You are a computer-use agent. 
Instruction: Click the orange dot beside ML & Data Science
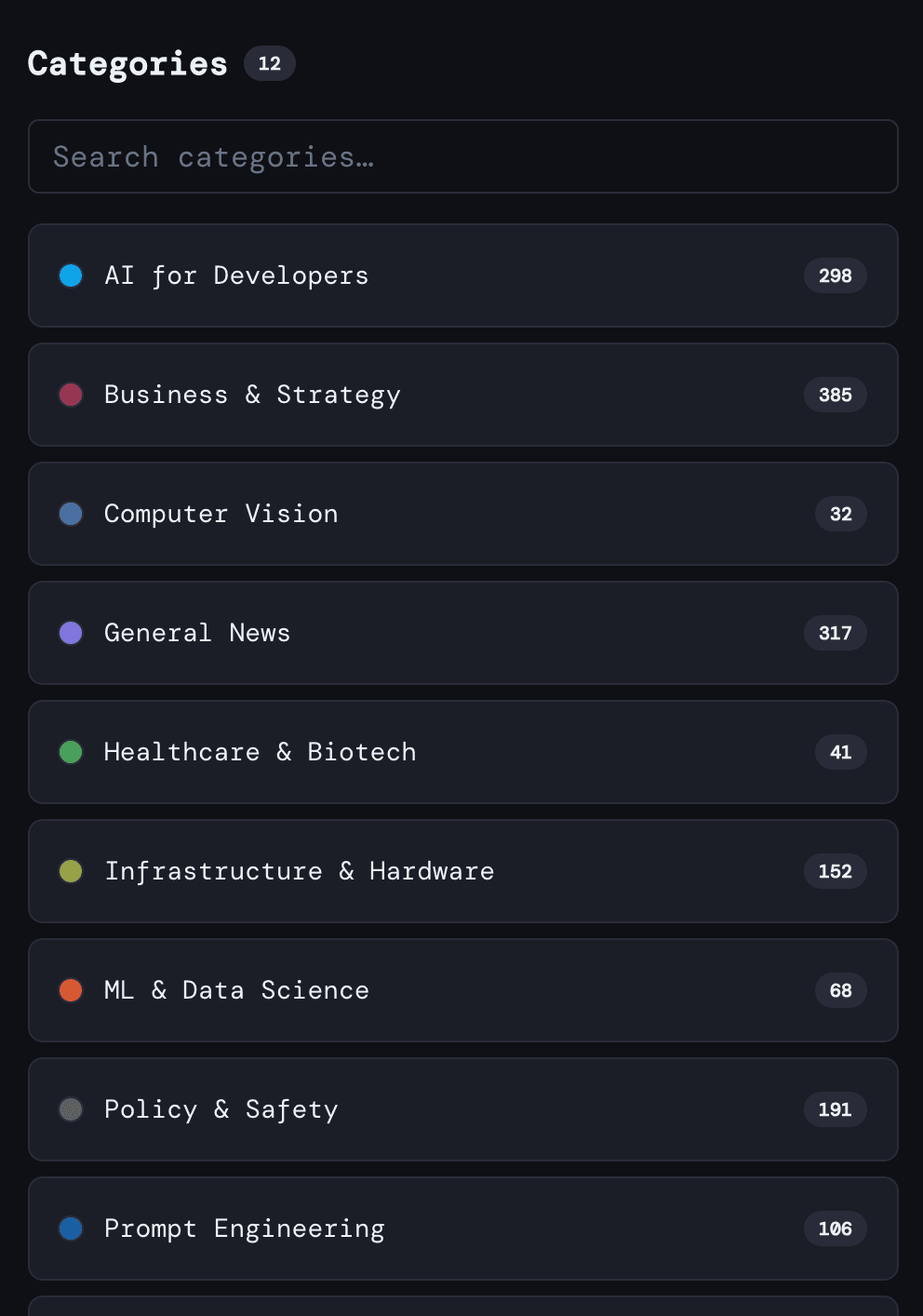pyautogui.click(x=71, y=990)
